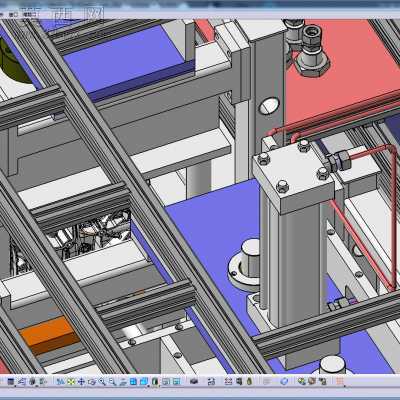Choose the Normal View icon

pyautogui.click(x=123, y=382)
